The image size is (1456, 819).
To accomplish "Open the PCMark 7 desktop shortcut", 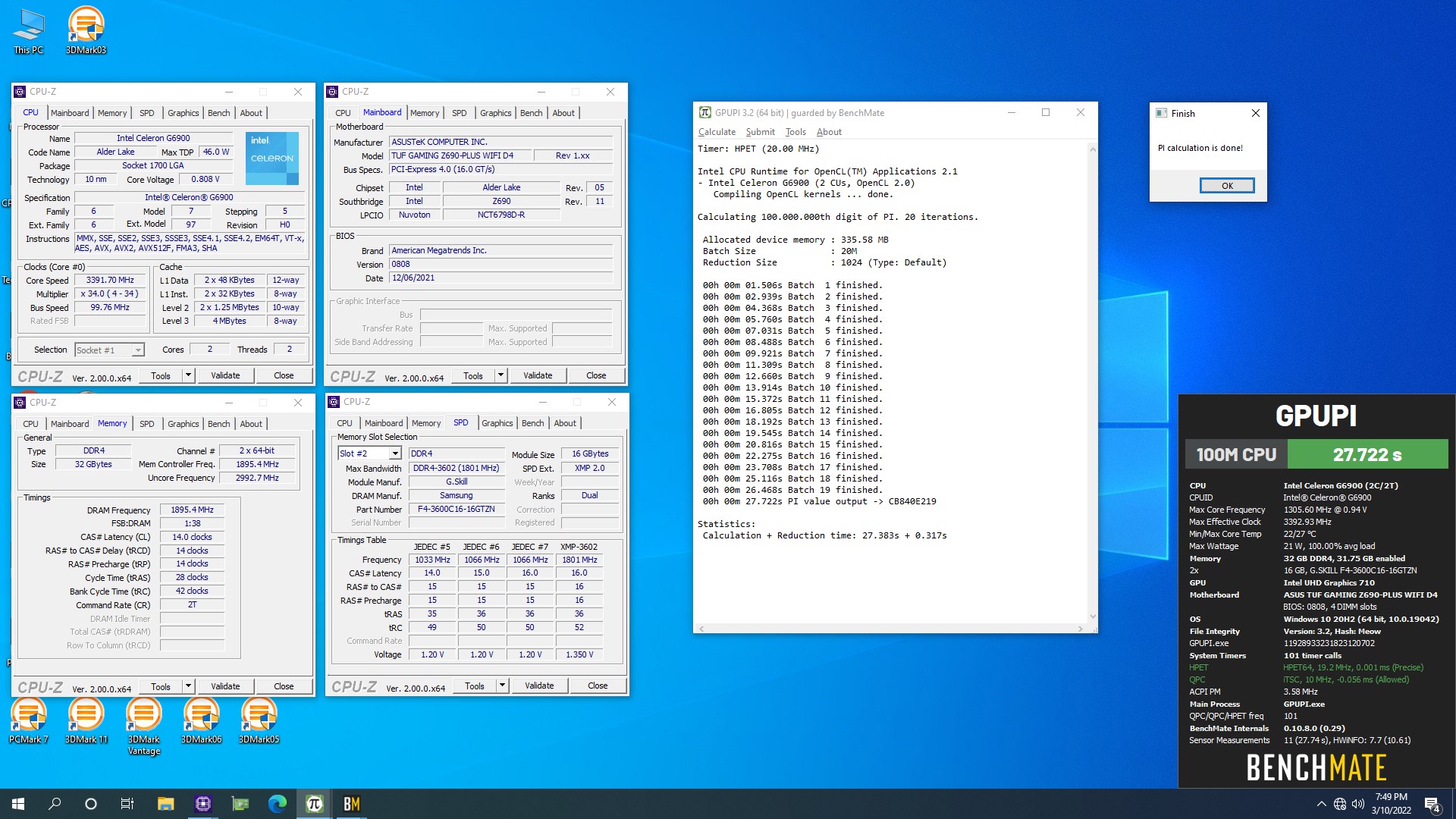I will 29,720.
